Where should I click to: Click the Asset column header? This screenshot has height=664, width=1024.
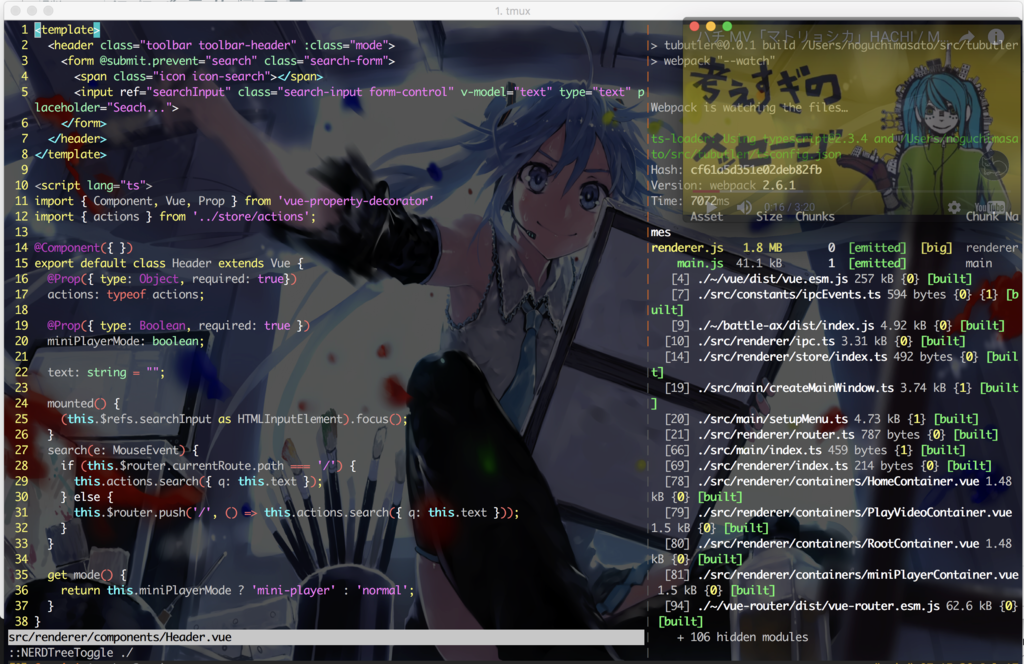(706, 217)
